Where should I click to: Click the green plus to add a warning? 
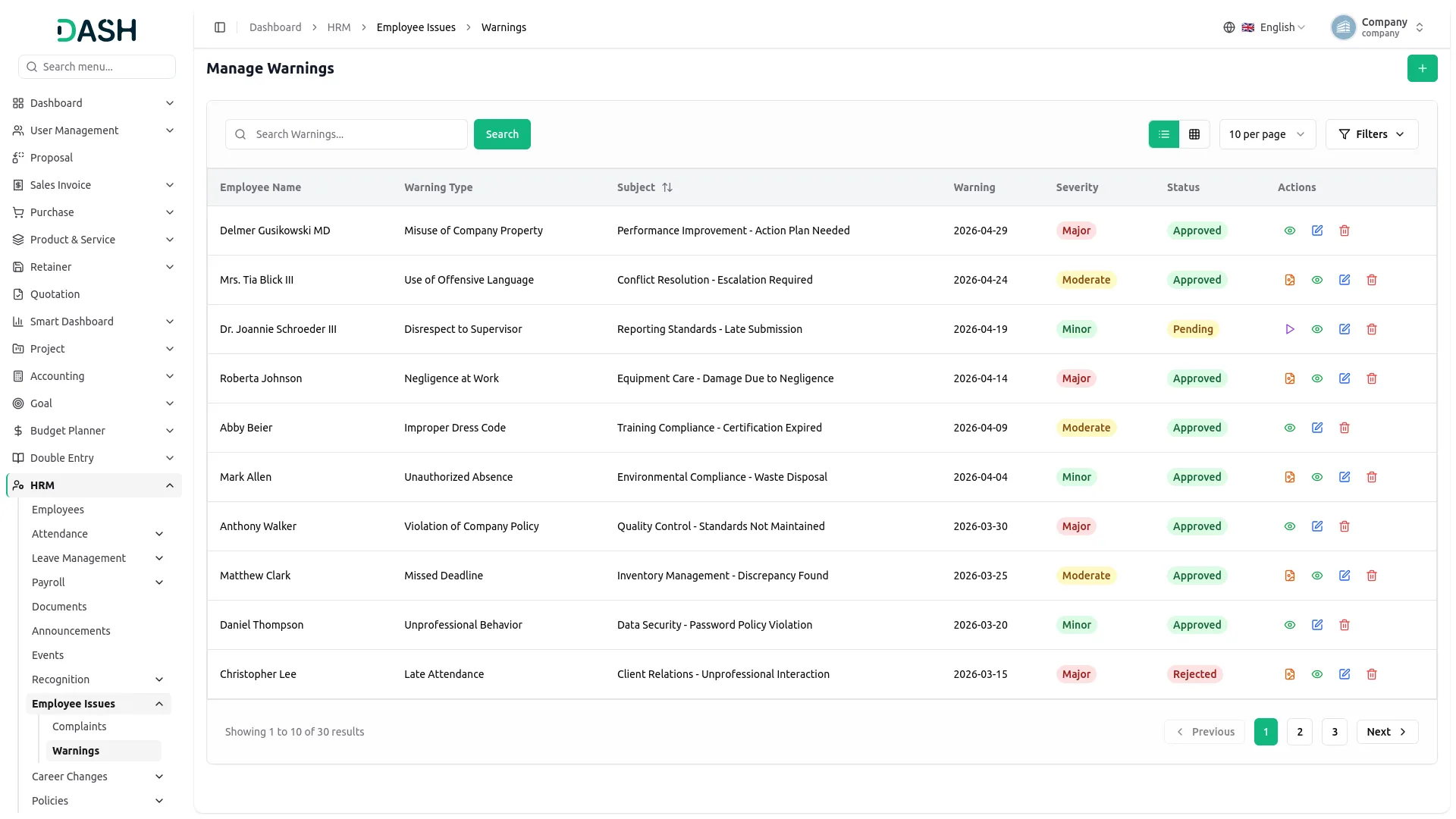[x=1423, y=68]
